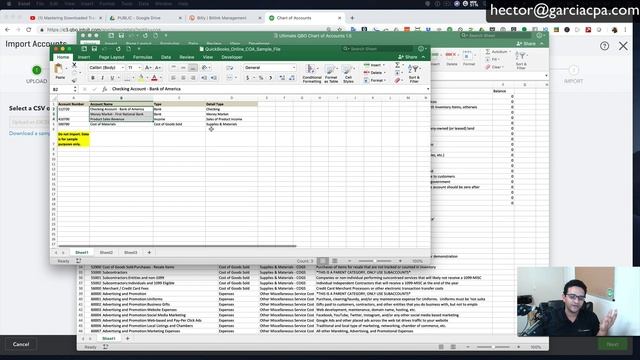Open the Developer ribbon tab in front window

coord(232,57)
